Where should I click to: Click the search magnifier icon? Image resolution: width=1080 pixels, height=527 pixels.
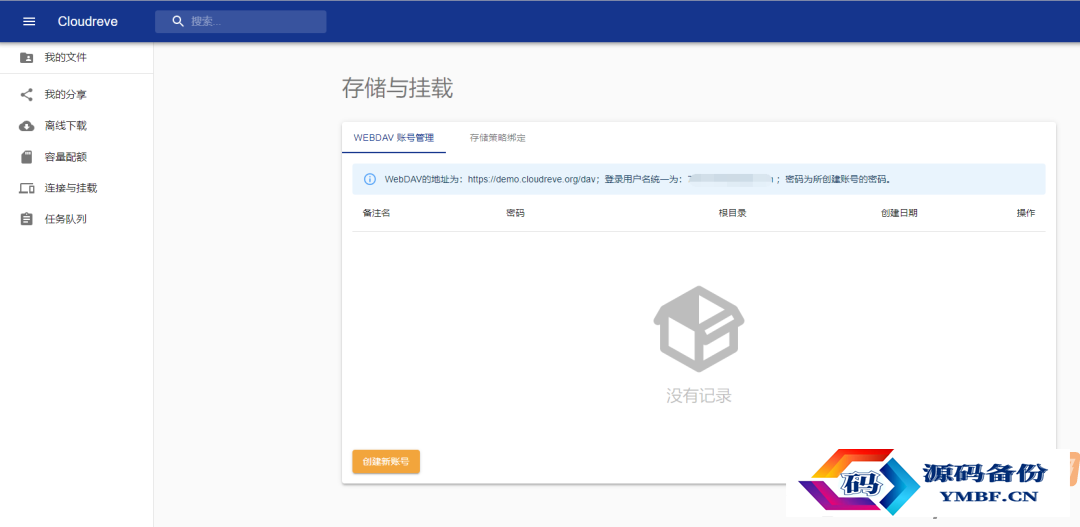pyautogui.click(x=178, y=21)
